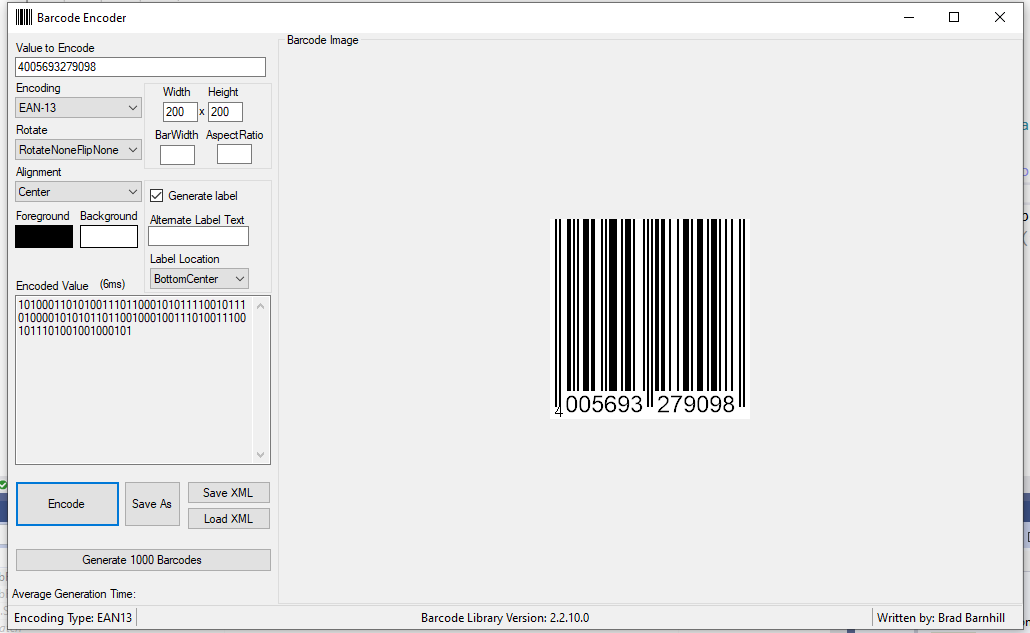Click the Barcode Library Version: 2.2.10.0 text
Screen dimensions: 1030x633
[x=505, y=618]
